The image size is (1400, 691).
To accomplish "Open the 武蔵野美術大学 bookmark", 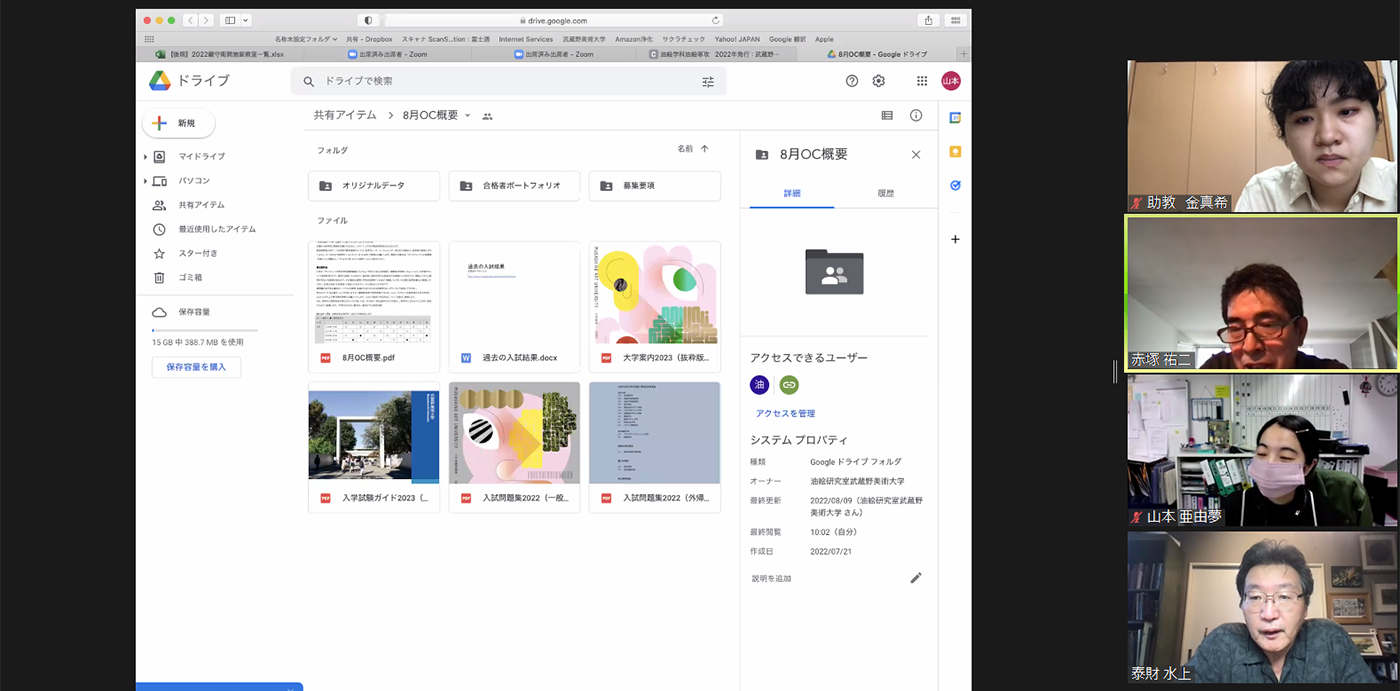I will click(583, 39).
